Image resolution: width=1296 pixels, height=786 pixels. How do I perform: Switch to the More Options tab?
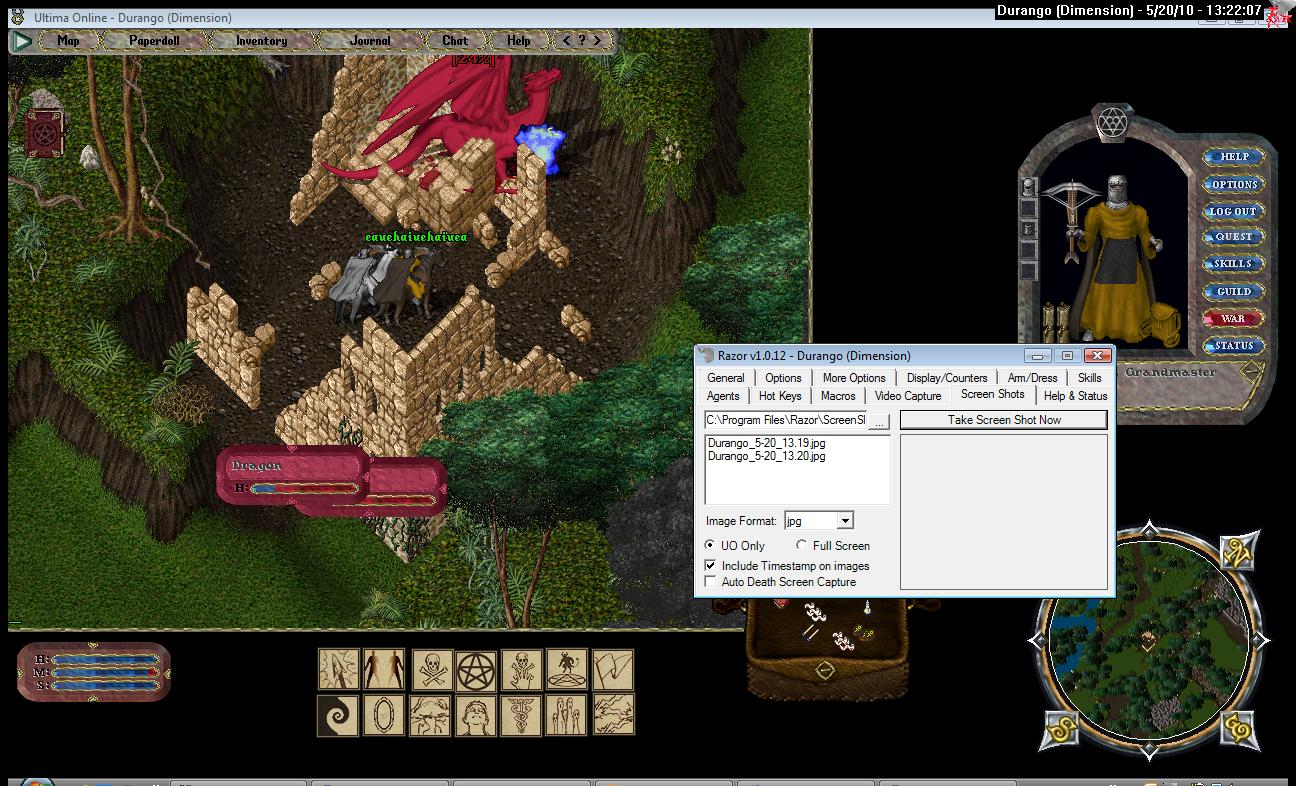[854, 378]
